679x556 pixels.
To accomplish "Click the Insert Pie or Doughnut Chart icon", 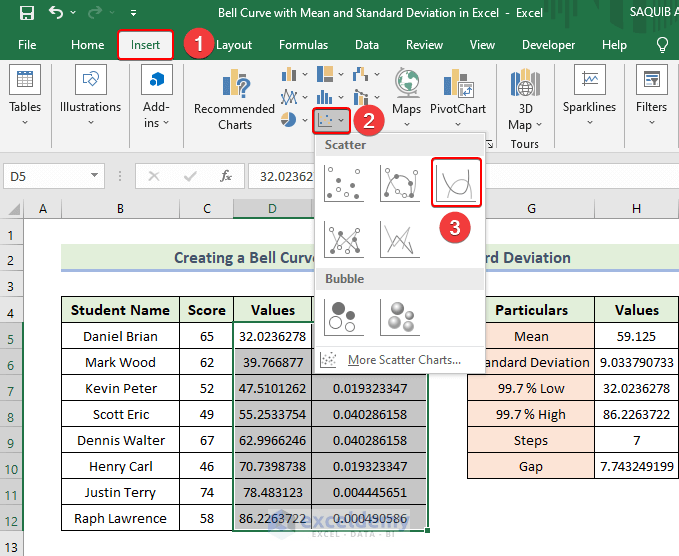I will pos(288,120).
